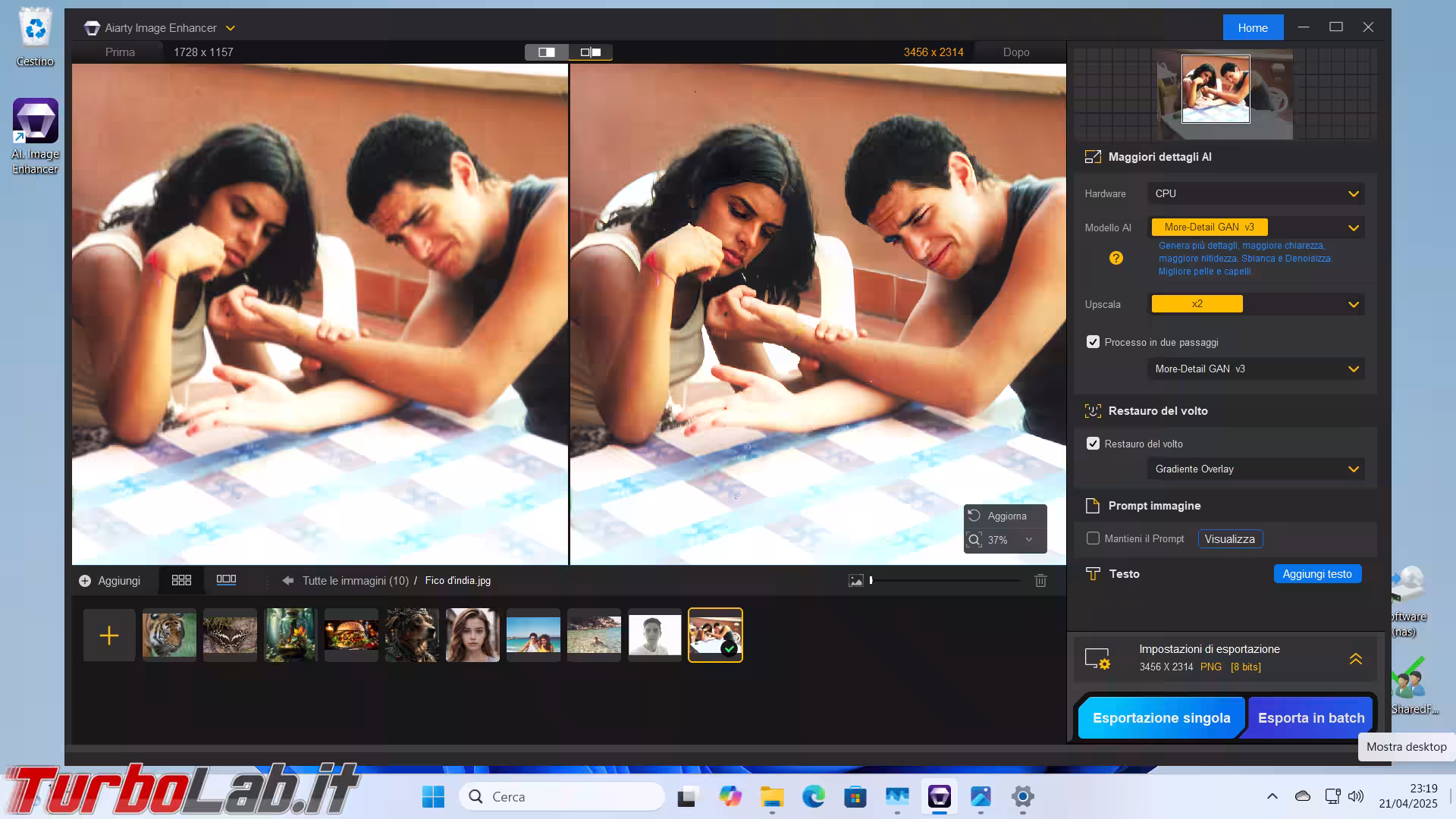Image resolution: width=1456 pixels, height=819 pixels.
Task: Open the Hardware CPU dropdown
Action: (1256, 194)
